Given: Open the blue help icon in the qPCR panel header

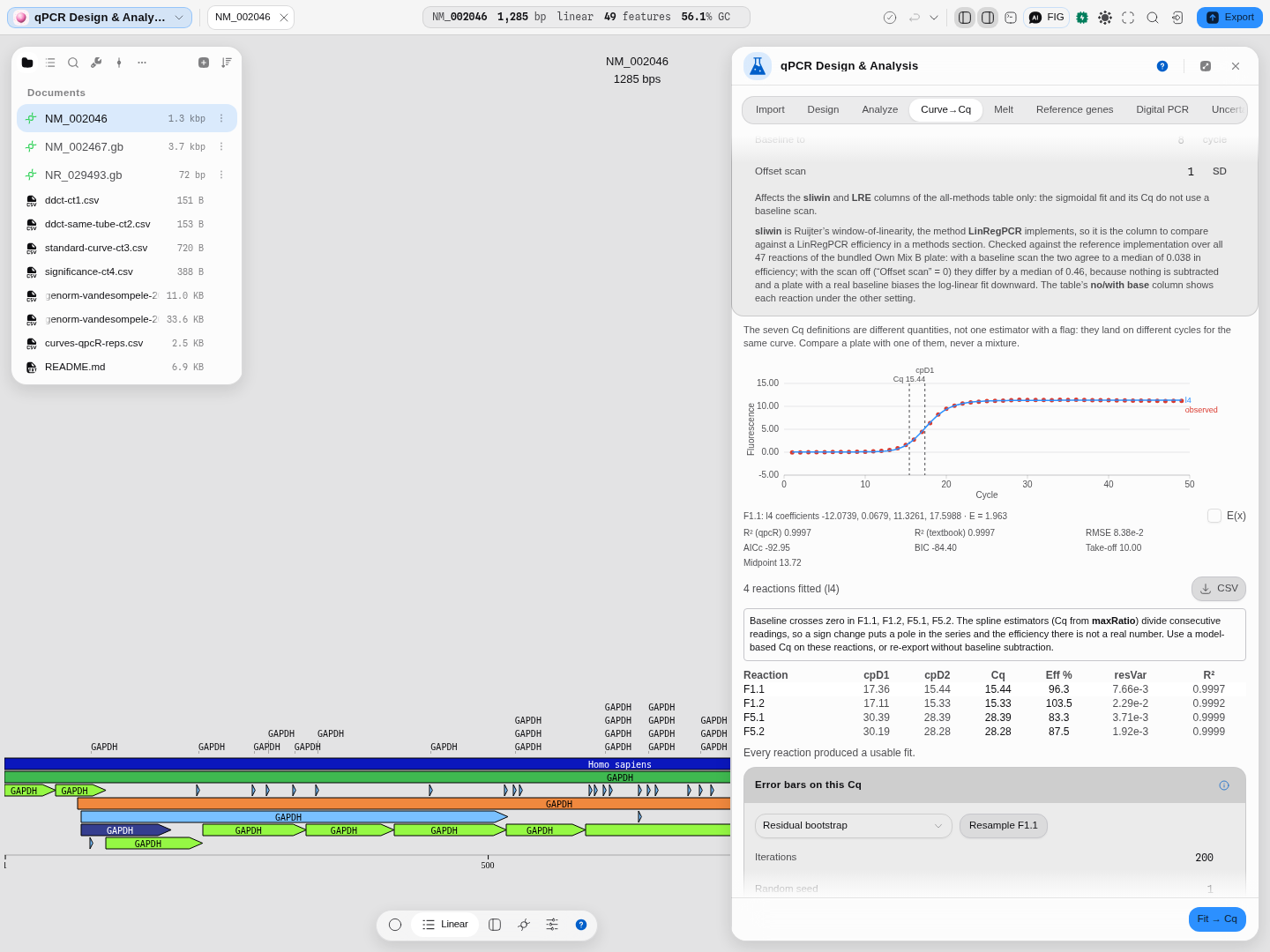Looking at the screenshot, I should click(1162, 66).
